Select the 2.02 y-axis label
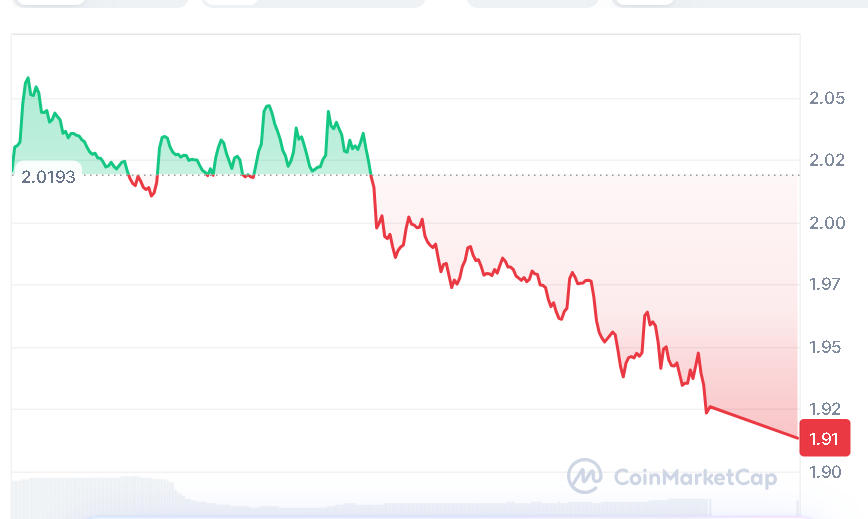Image resolution: width=868 pixels, height=519 pixels. (827, 160)
